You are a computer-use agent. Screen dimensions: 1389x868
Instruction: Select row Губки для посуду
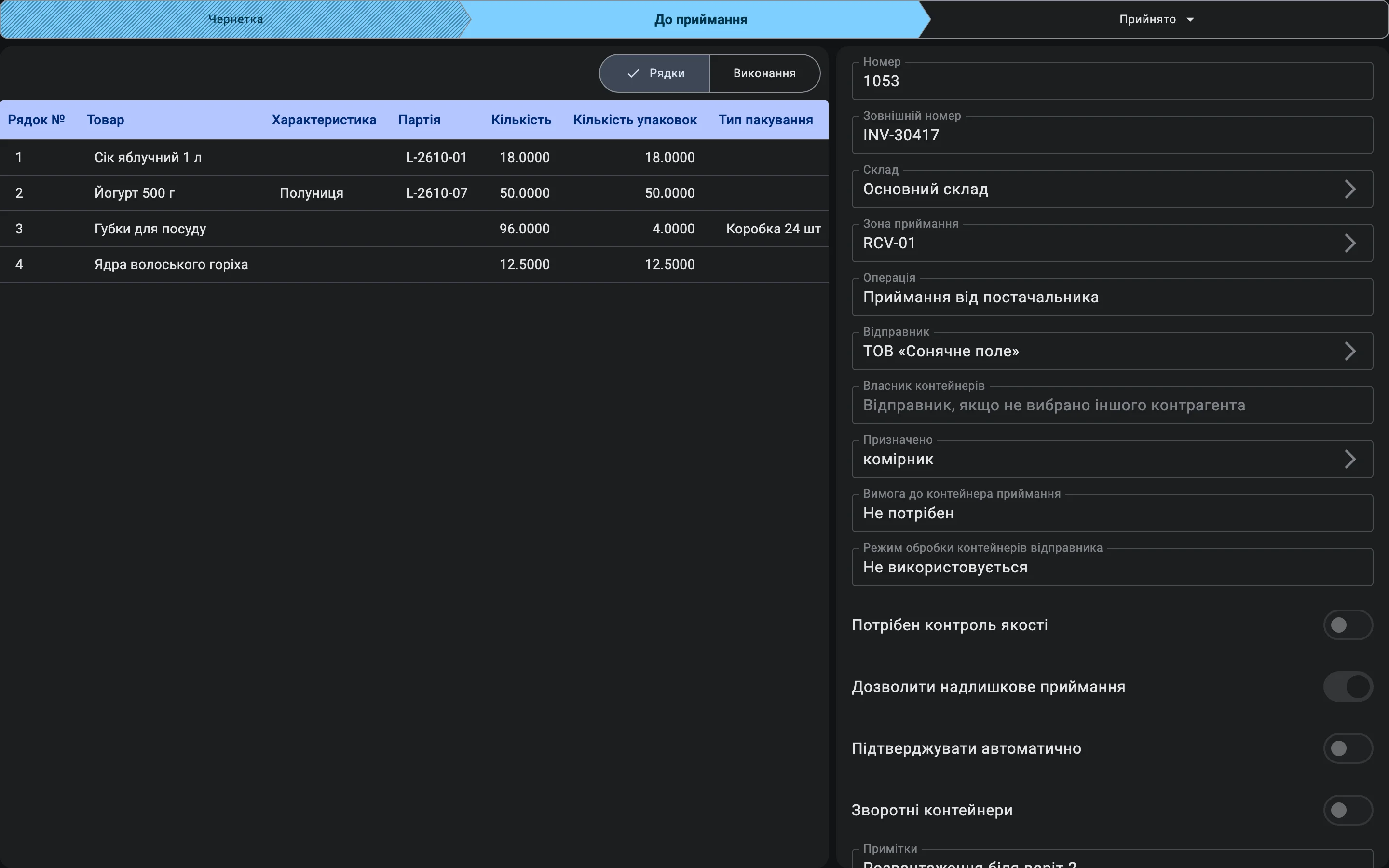(x=414, y=229)
